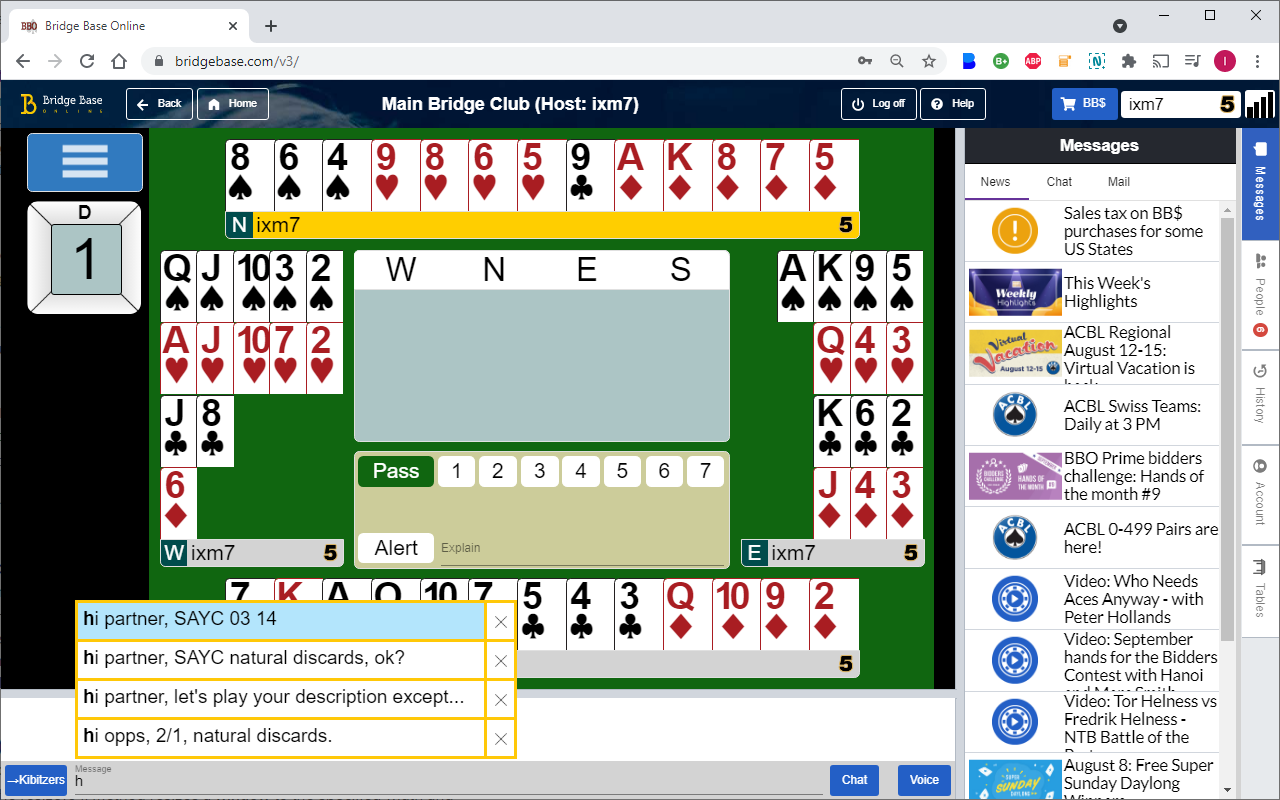Open the Chrome tab search dropdown arrow

pos(1120,26)
